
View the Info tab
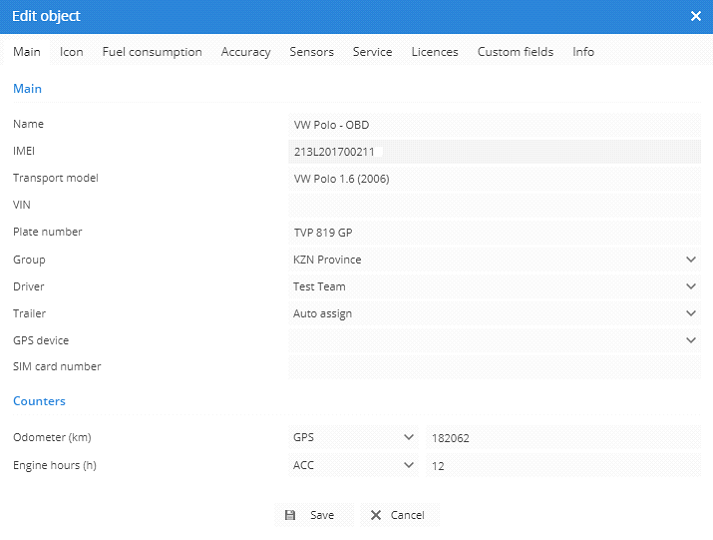(x=583, y=52)
